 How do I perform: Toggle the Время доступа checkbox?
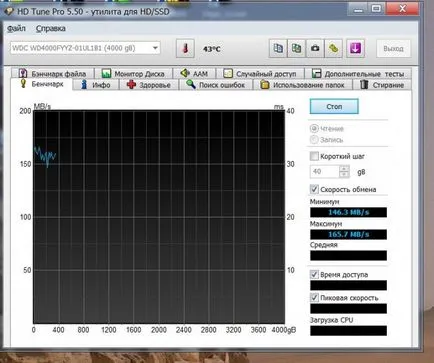pyautogui.click(x=314, y=274)
